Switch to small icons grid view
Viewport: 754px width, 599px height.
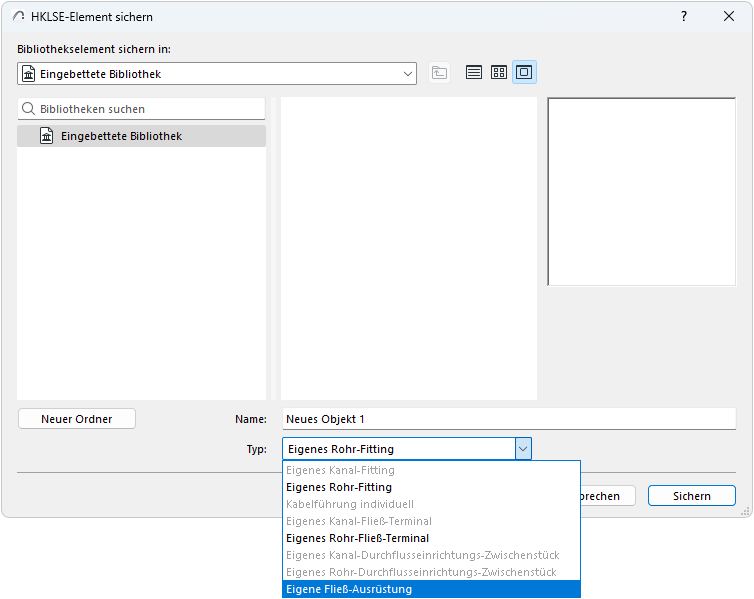pos(499,73)
